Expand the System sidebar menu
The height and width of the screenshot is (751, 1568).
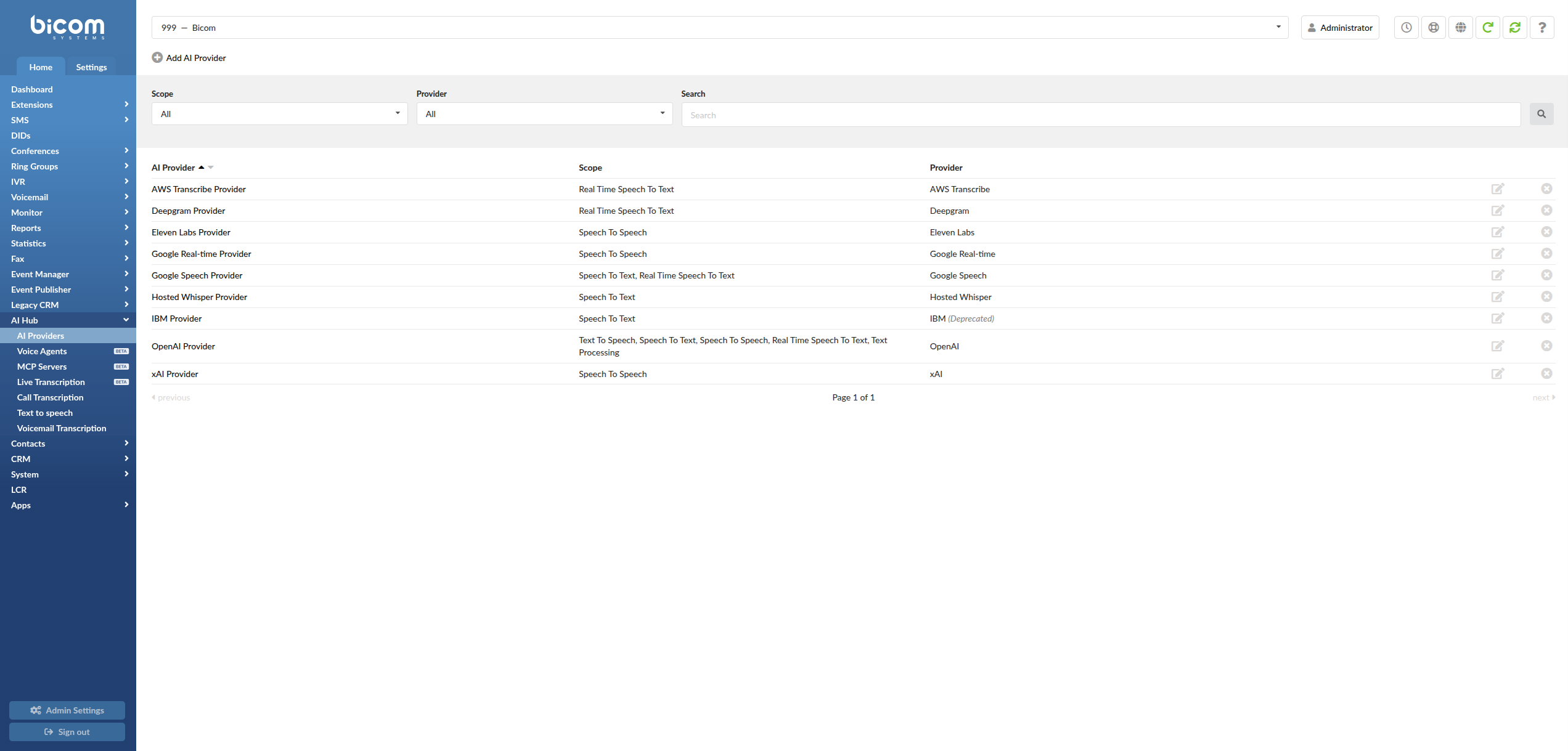[68, 474]
